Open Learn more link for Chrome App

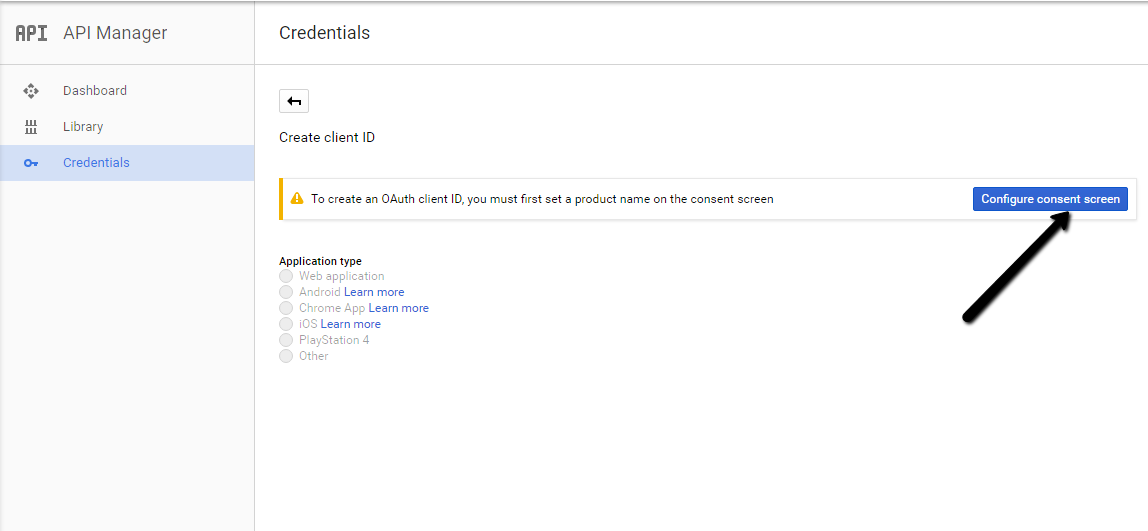pos(398,308)
